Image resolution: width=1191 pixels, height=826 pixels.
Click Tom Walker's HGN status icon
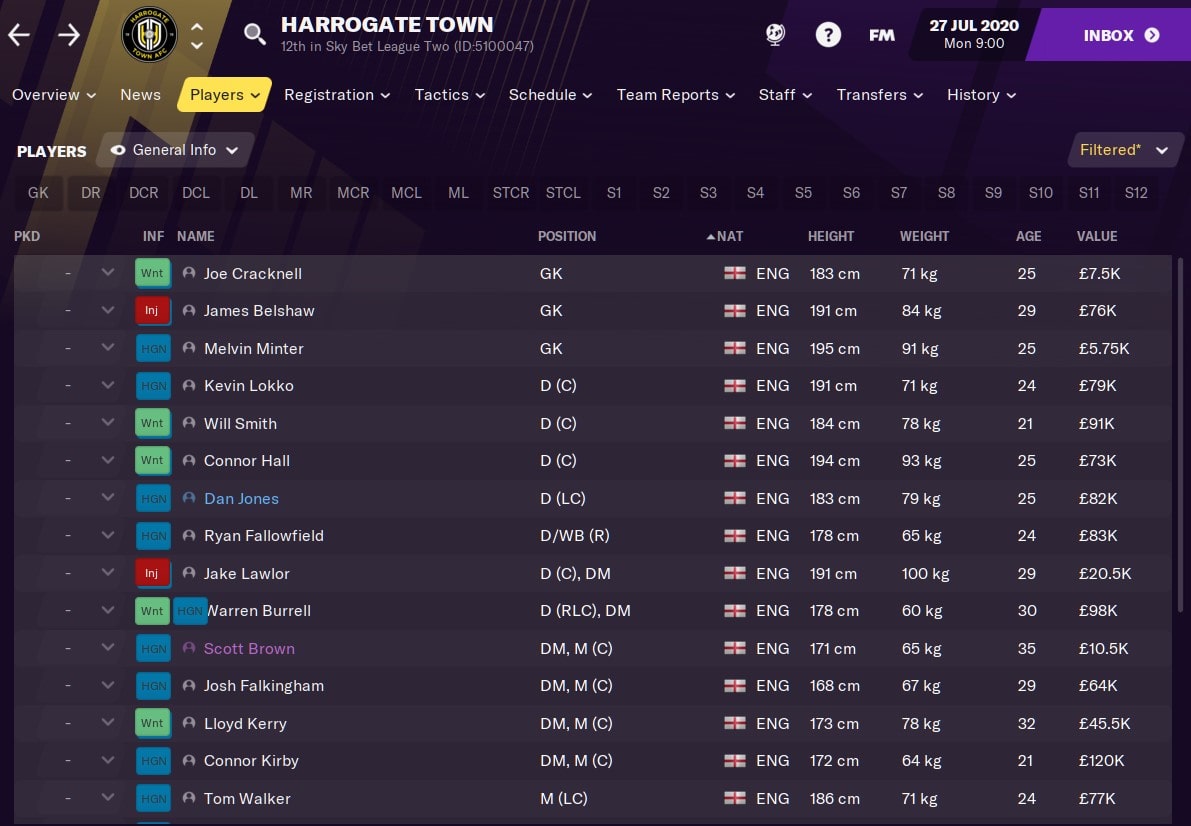pos(153,798)
